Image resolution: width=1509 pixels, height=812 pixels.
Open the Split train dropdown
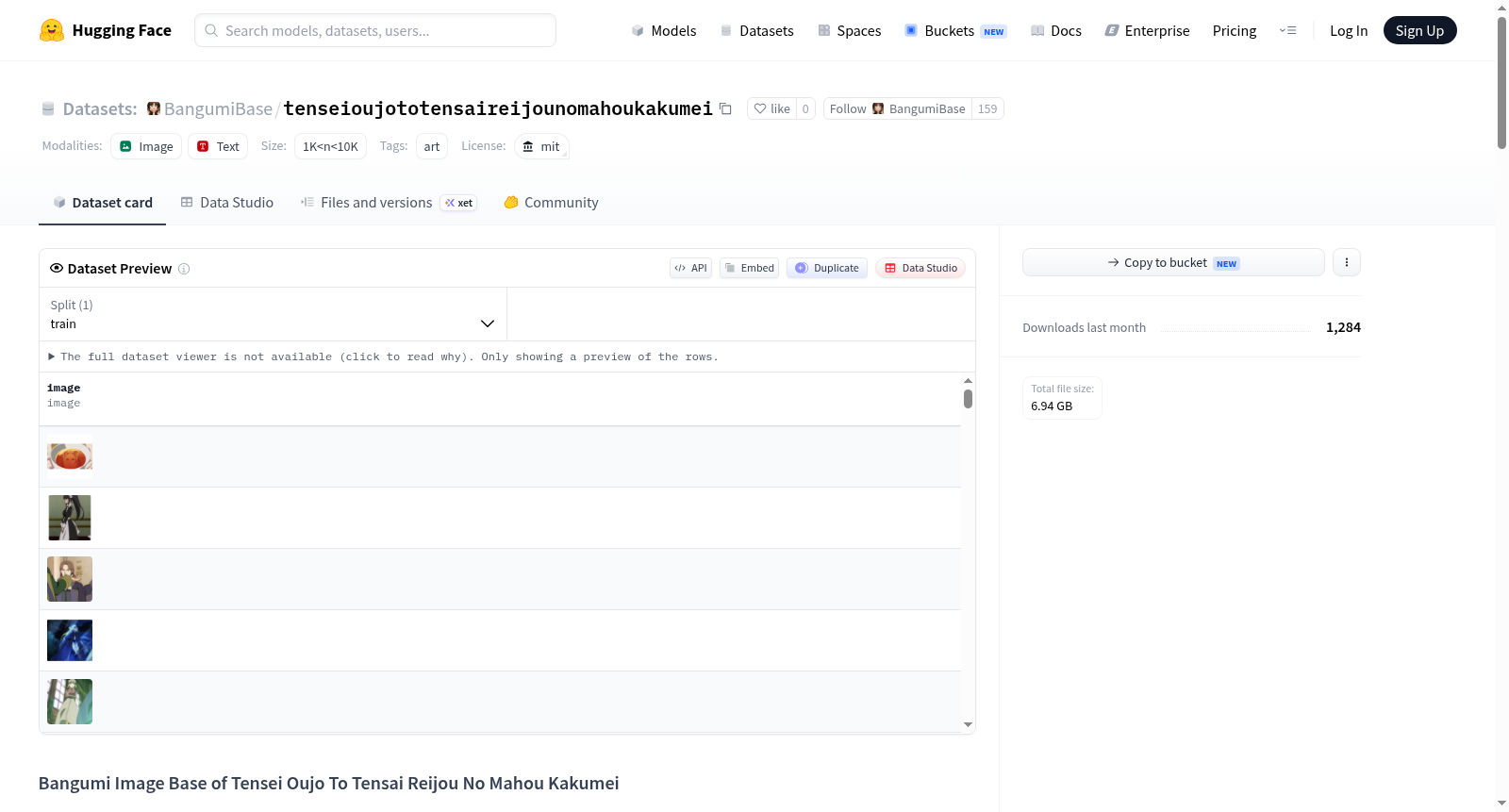(273, 314)
